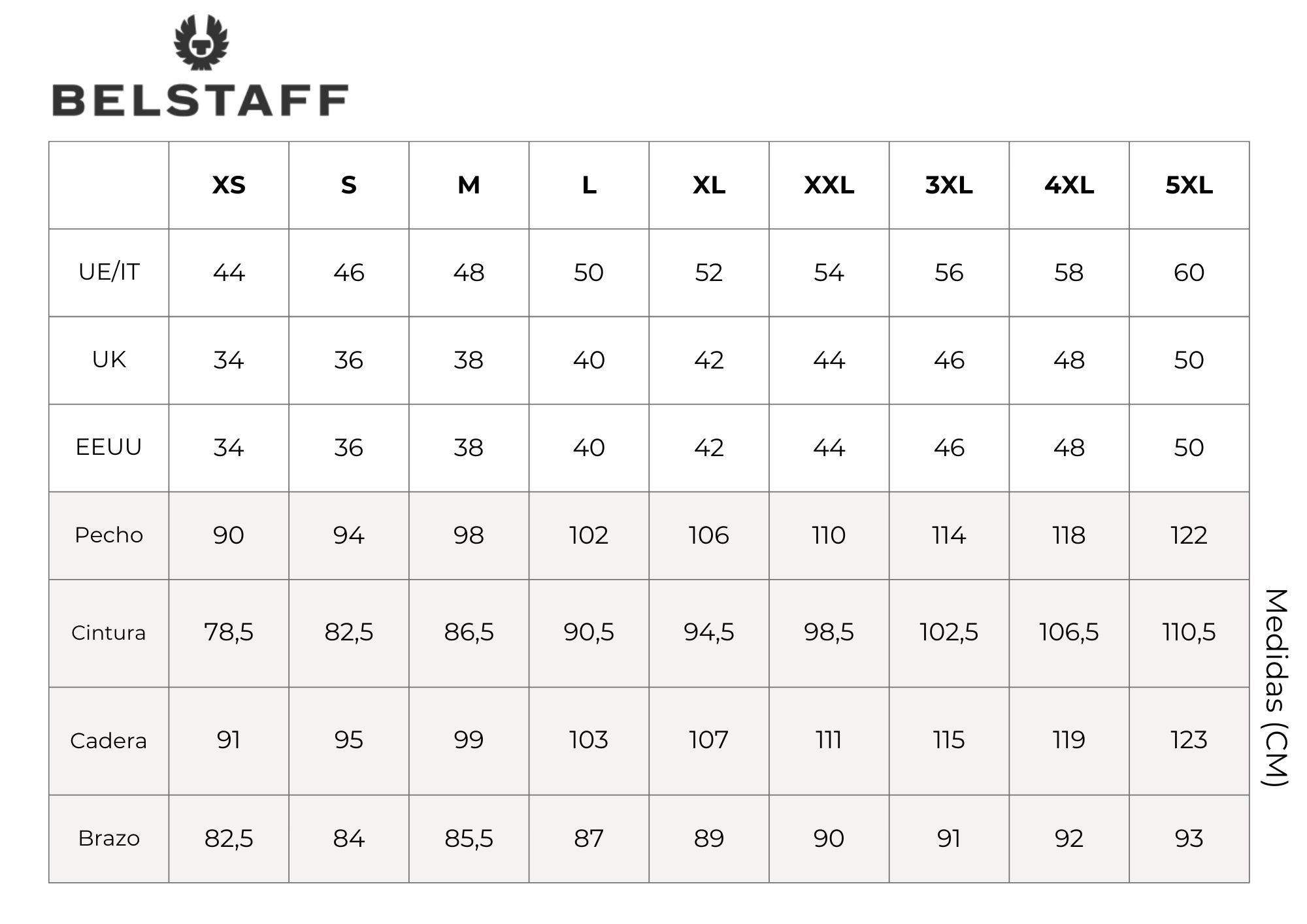Click the Medidas (CM) vertical label
Viewport: 1307px width, 924px height.
(x=1276, y=687)
